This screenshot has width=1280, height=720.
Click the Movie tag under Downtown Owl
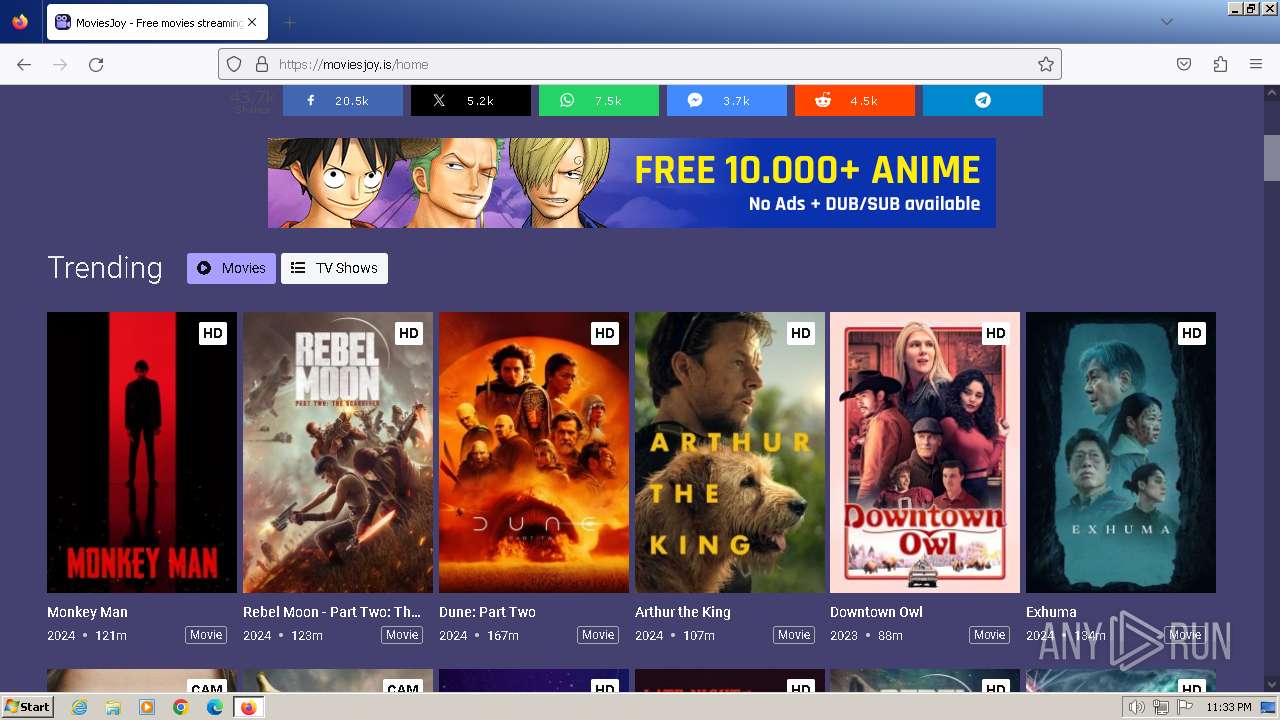click(989, 635)
